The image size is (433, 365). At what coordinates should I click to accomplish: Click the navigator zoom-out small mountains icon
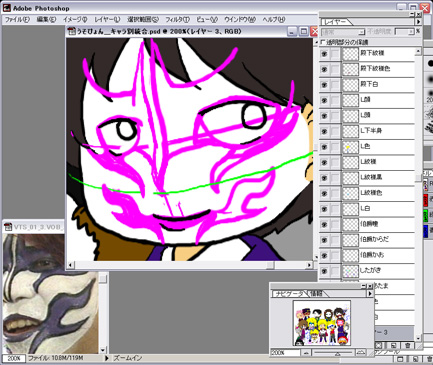(x=307, y=353)
